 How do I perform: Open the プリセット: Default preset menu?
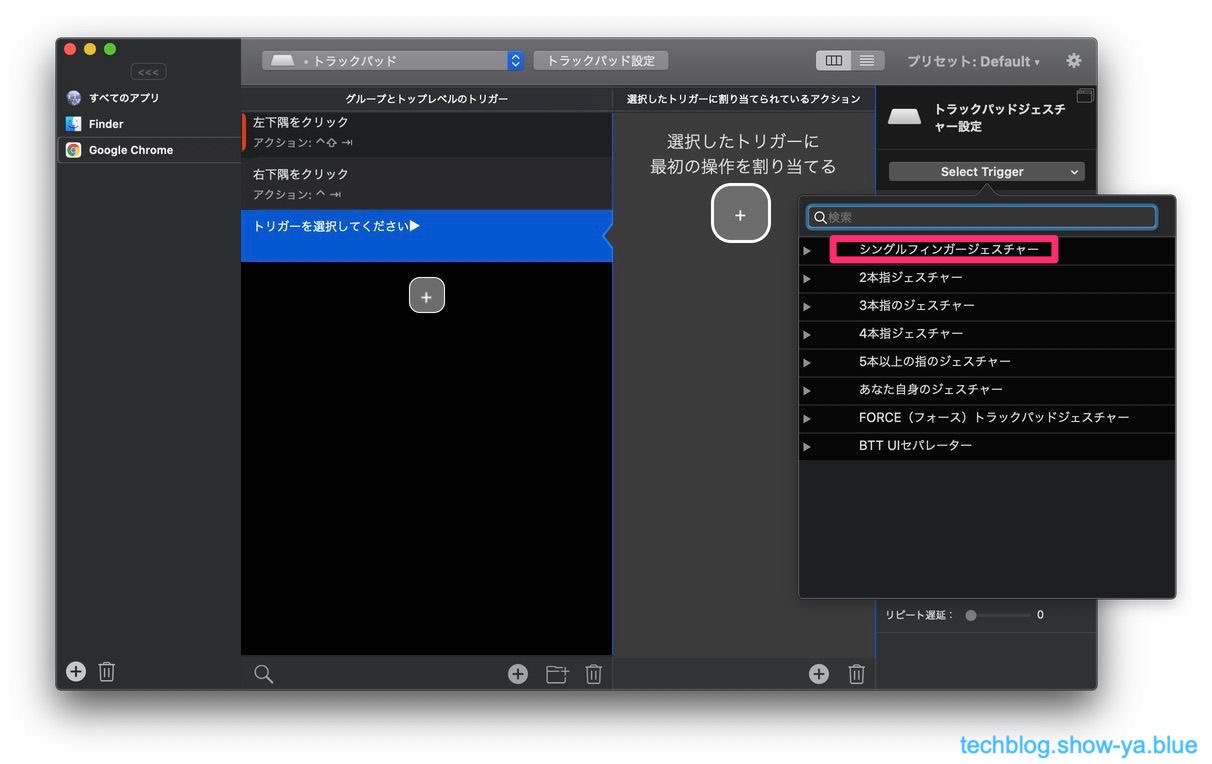(x=972, y=61)
